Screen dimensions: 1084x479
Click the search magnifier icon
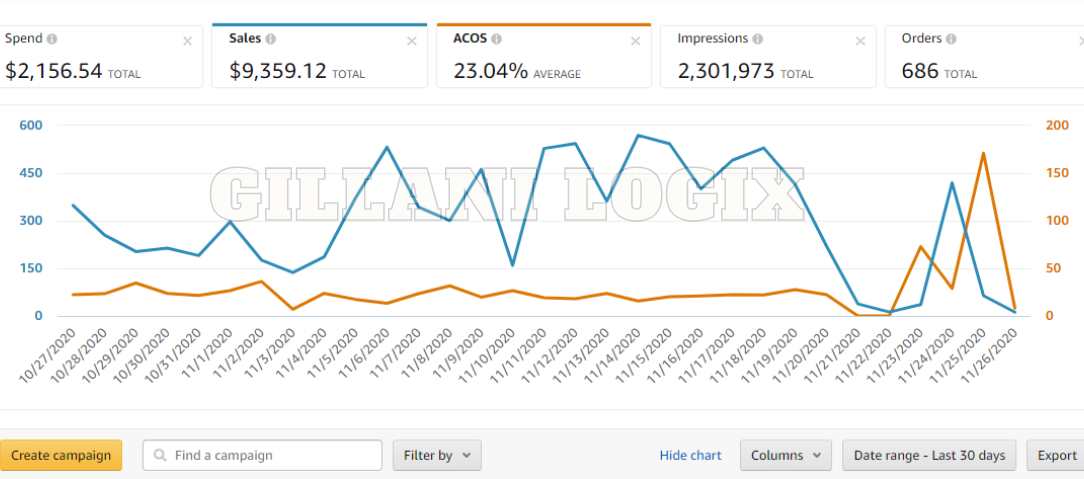tap(160, 455)
